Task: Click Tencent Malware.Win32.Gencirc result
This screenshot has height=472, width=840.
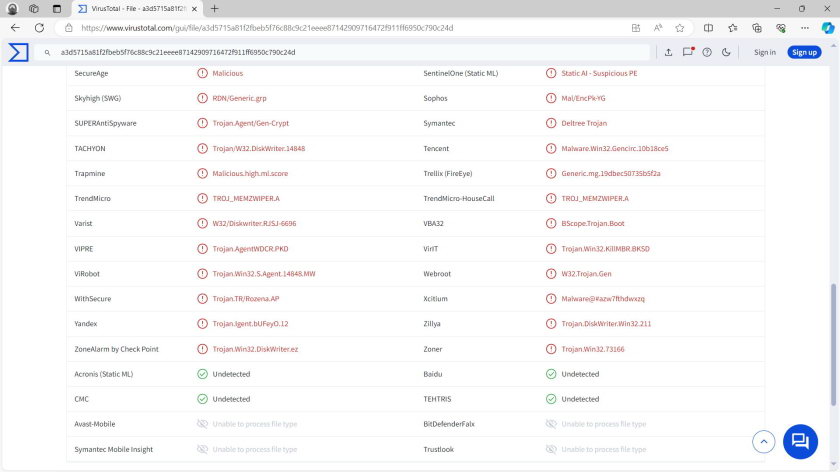Action: 614,148
